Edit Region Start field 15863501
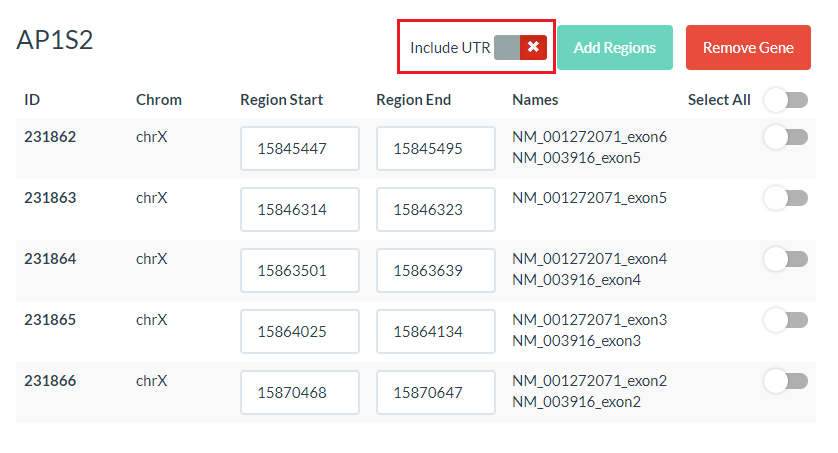This screenshot has height=453, width=838. tap(300, 270)
